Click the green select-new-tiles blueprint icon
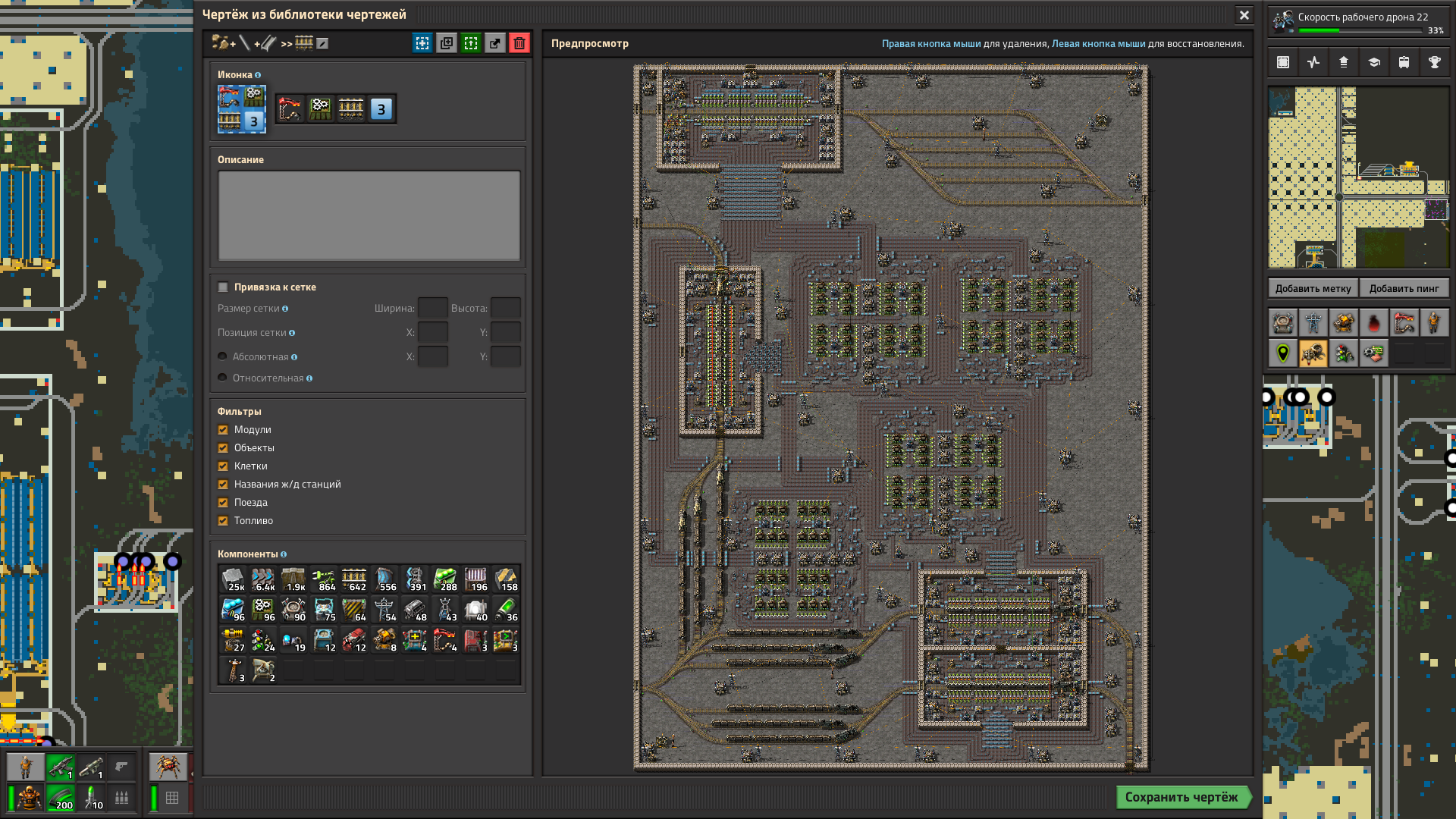 click(471, 43)
